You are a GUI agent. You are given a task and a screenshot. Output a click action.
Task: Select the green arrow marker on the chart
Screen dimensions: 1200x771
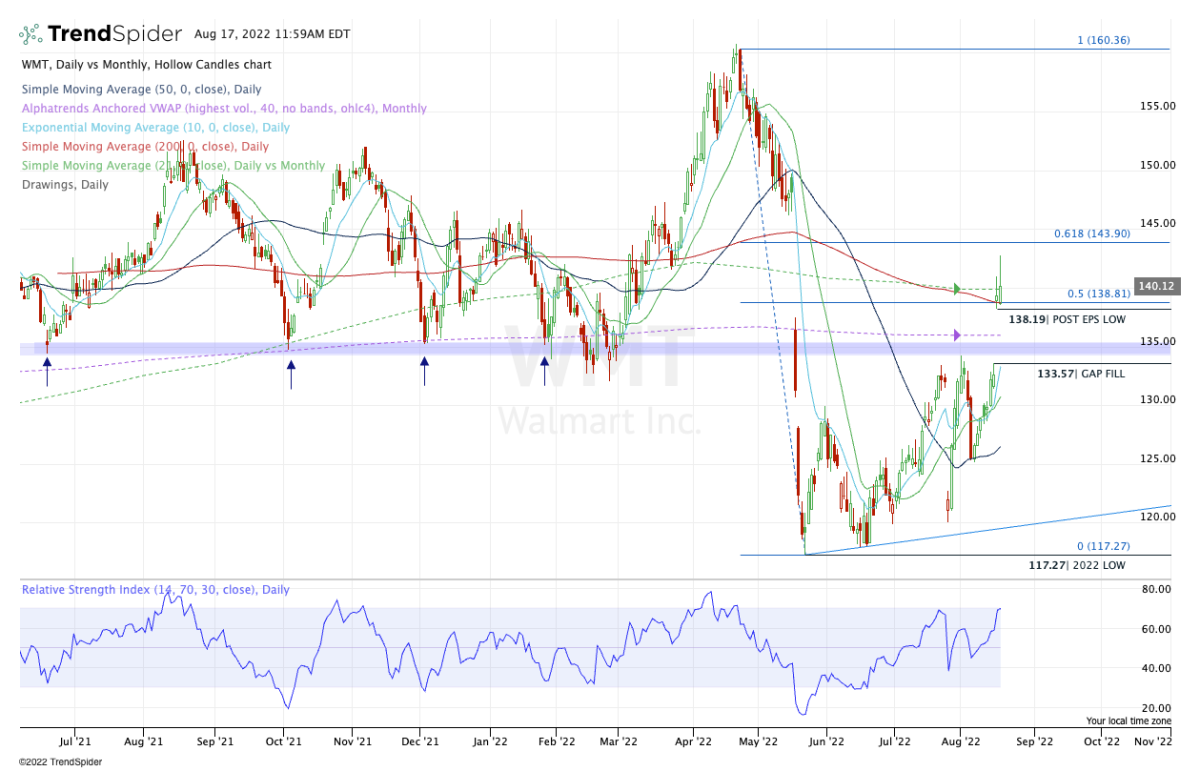pos(957,290)
